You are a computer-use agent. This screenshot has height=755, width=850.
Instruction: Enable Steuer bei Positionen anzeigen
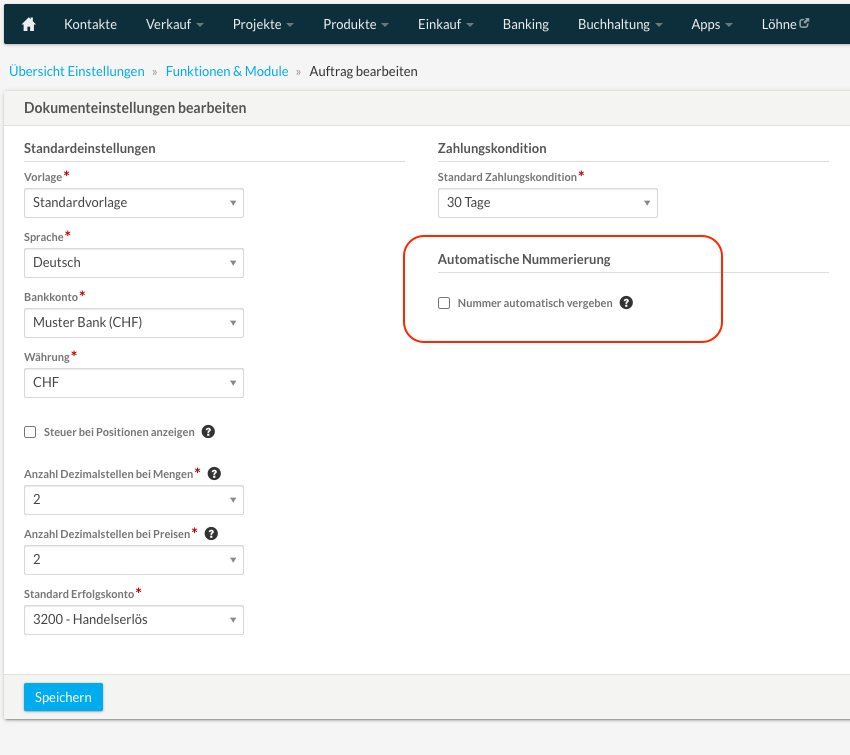[x=30, y=431]
